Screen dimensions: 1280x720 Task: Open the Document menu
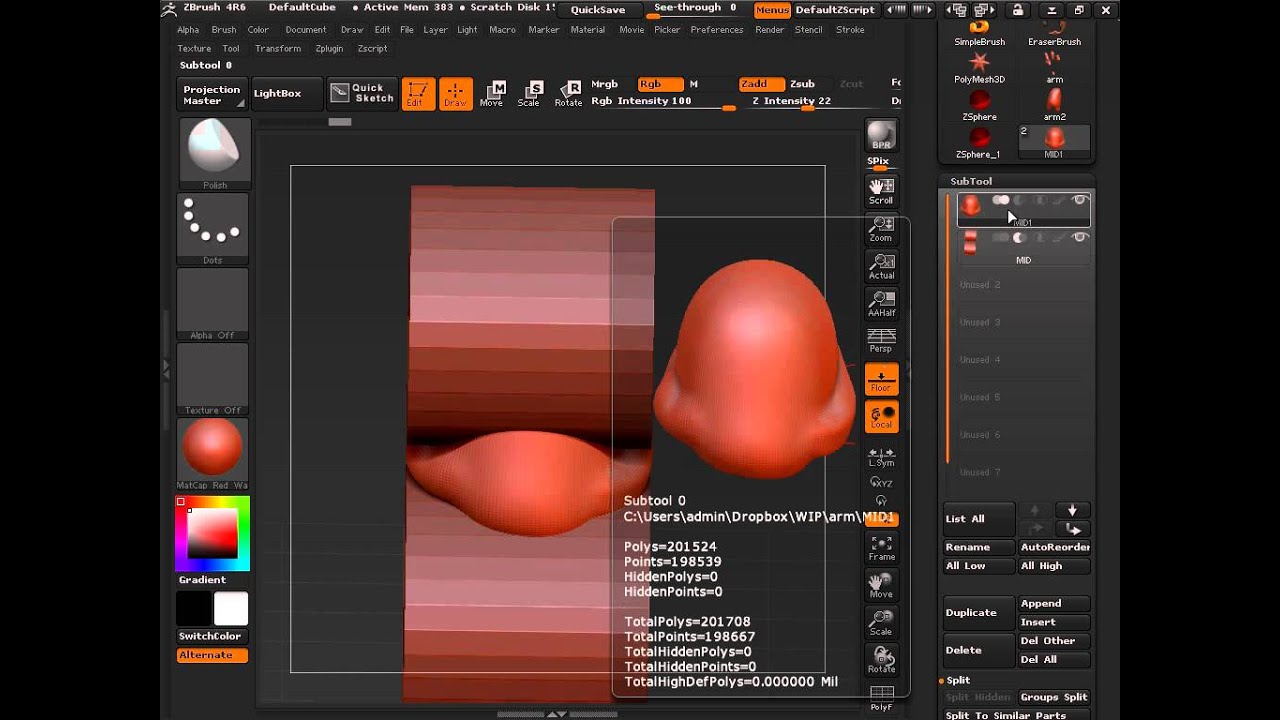pyautogui.click(x=306, y=30)
